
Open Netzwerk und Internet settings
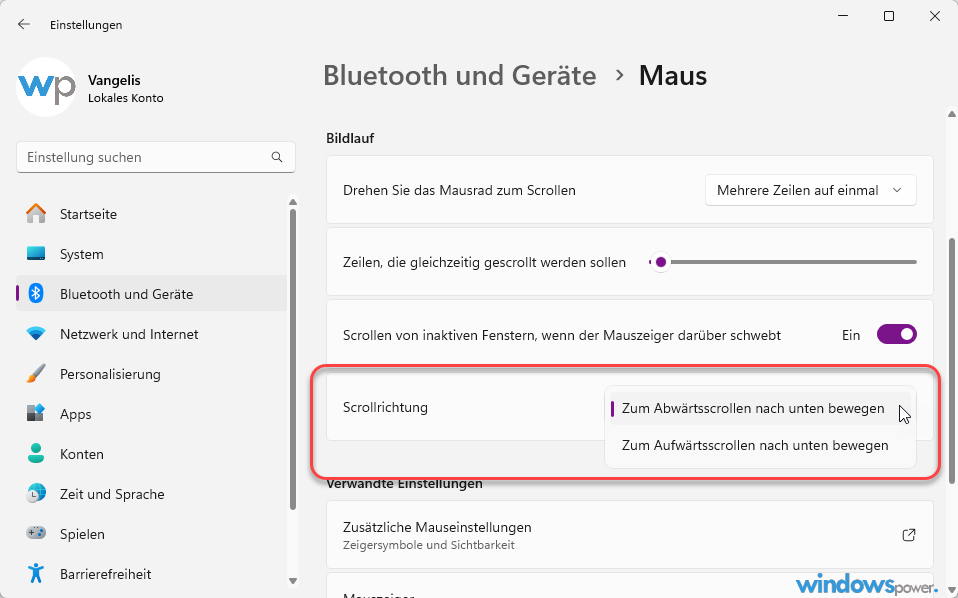pos(152,334)
